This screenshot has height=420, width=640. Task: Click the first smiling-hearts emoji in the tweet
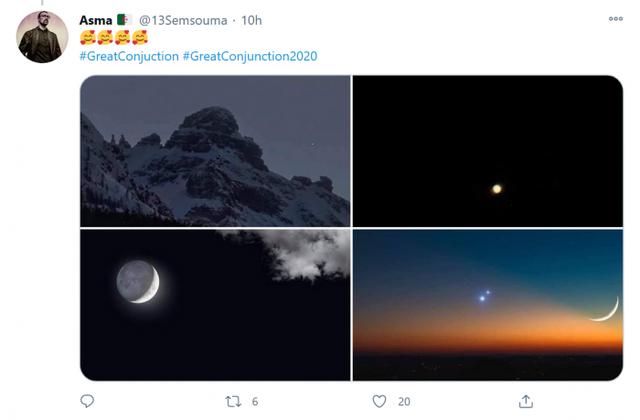(x=87, y=38)
